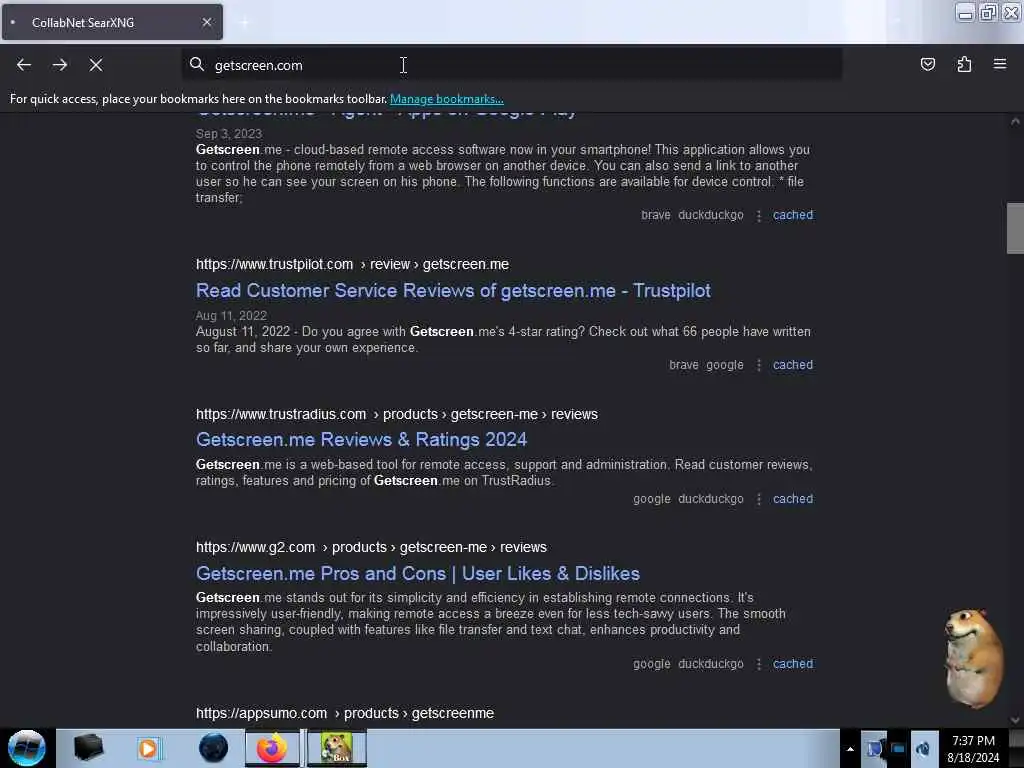This screenshot has width=1024, height=768.
Task: Focus the address bar showing getscreen.com
Action: 511,65
